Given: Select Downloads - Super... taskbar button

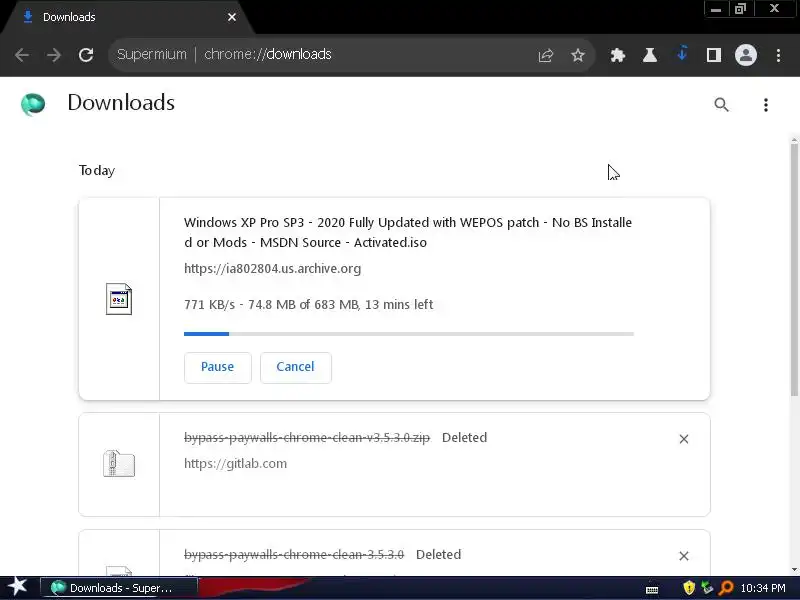Looking at the screenshot, I should tap(118, 588).
